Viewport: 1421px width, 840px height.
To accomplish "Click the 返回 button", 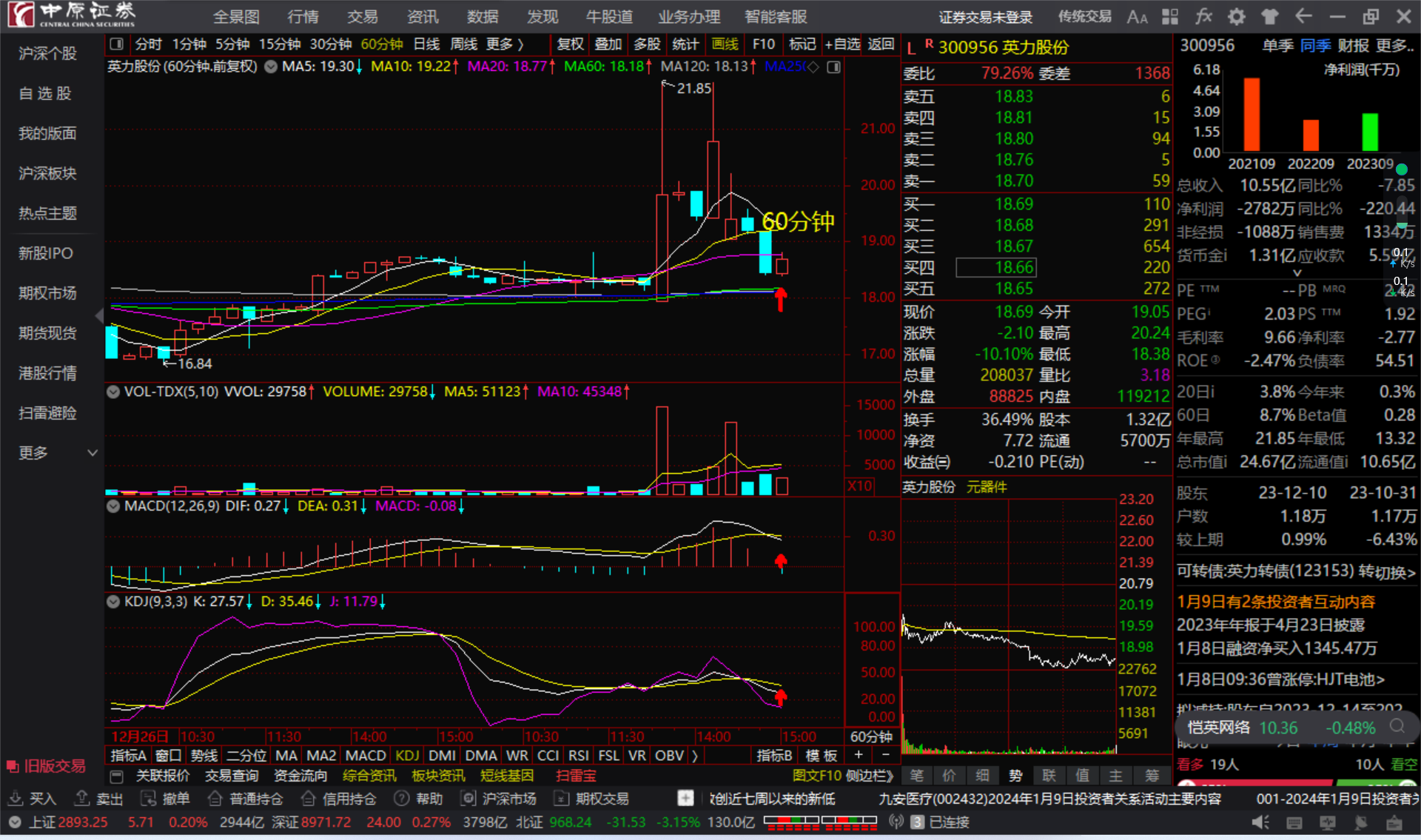I will [881, 44].
